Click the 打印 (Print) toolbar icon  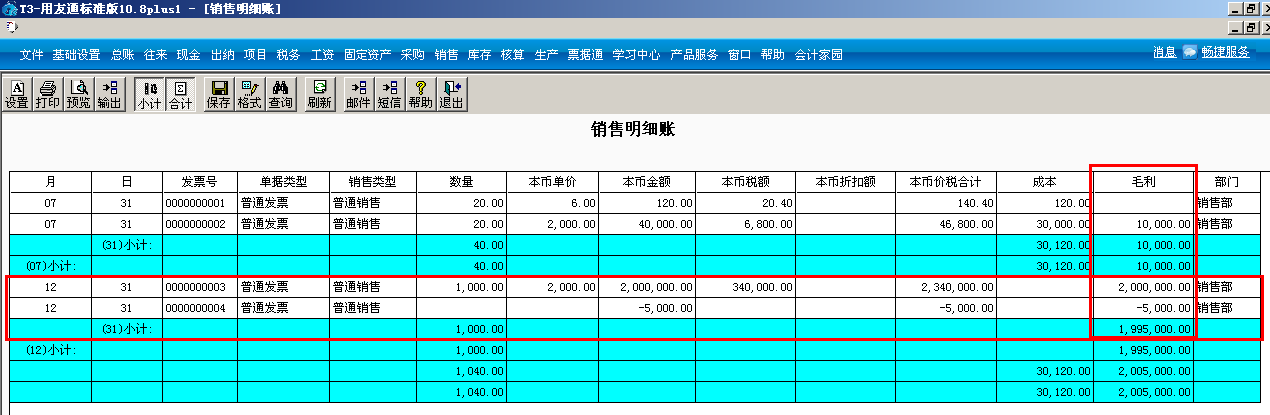(47, 94)
